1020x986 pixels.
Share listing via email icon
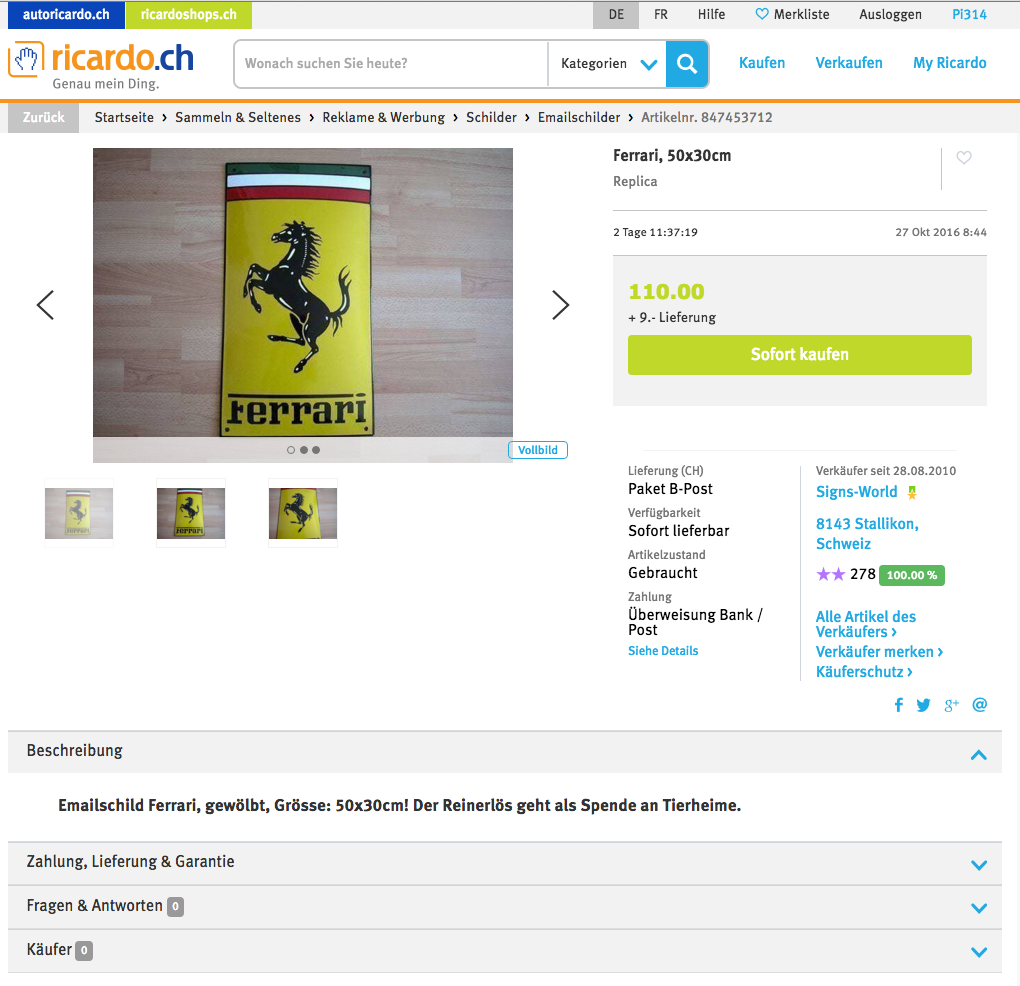(x=980, y=704)
